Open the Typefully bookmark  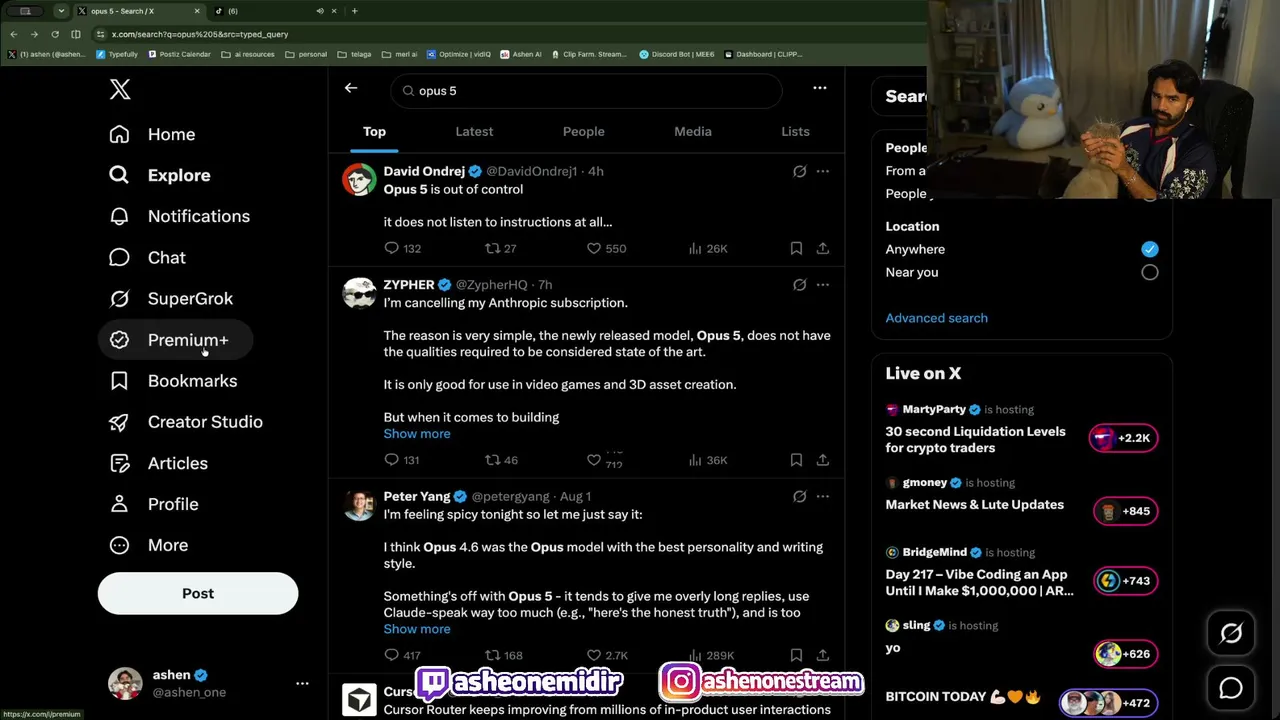(118, 54)
